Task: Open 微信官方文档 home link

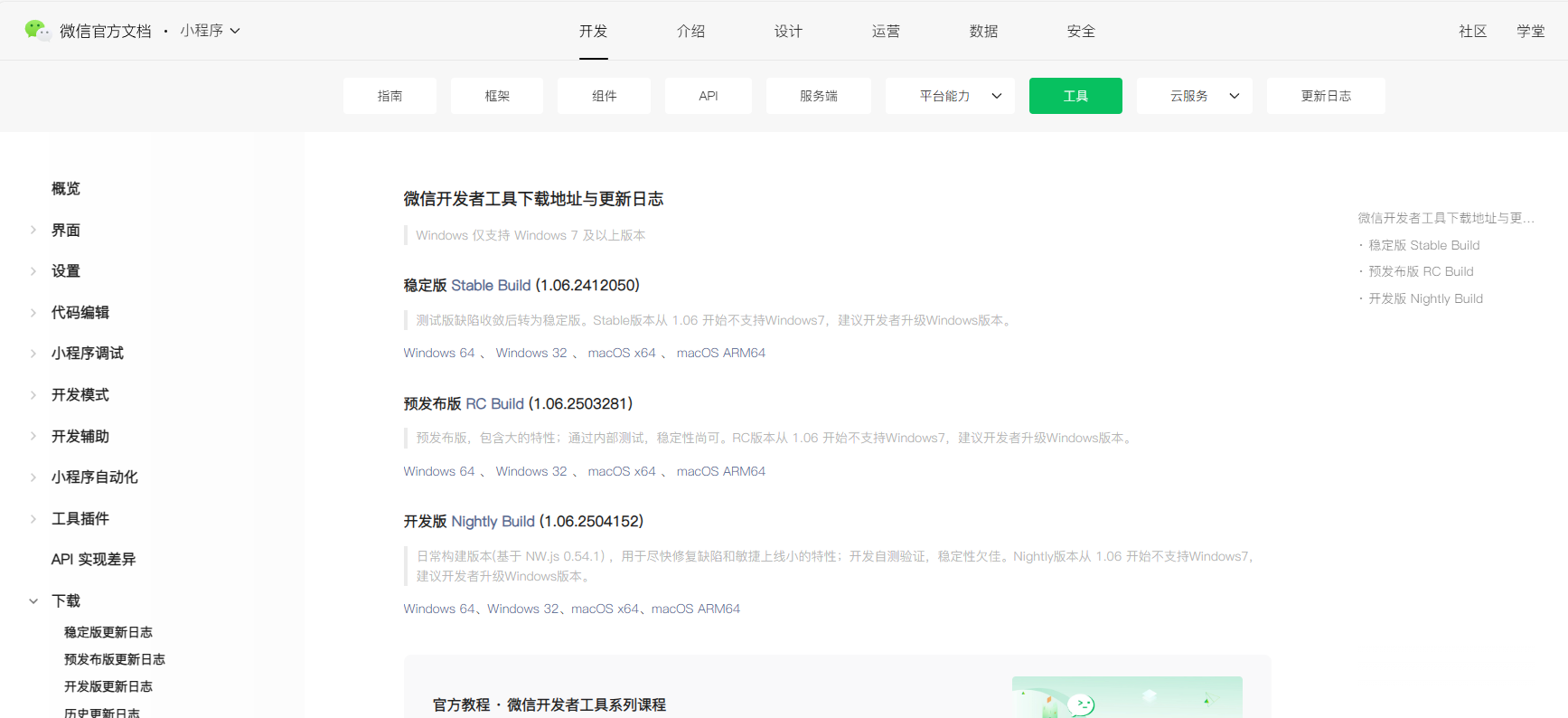Action: 106,31
